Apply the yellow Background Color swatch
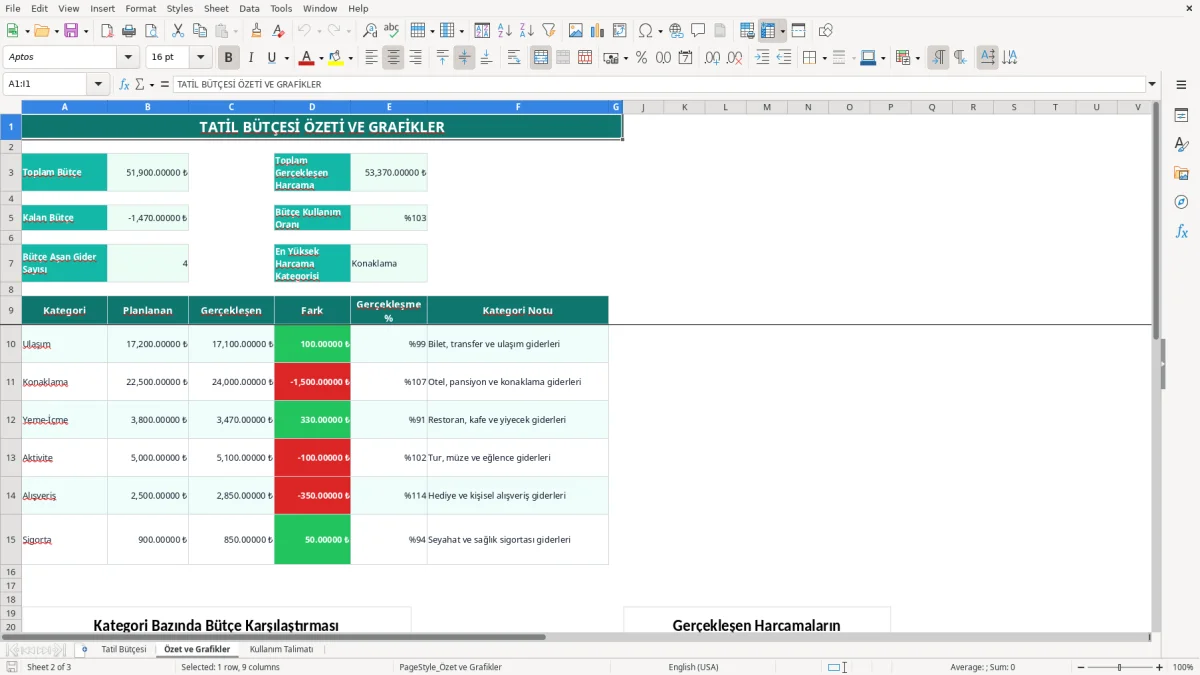 coord(335,58)
